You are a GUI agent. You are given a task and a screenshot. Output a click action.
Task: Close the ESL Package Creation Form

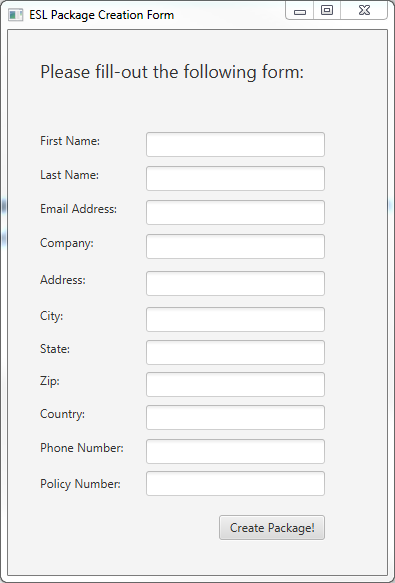pos(364,10)
